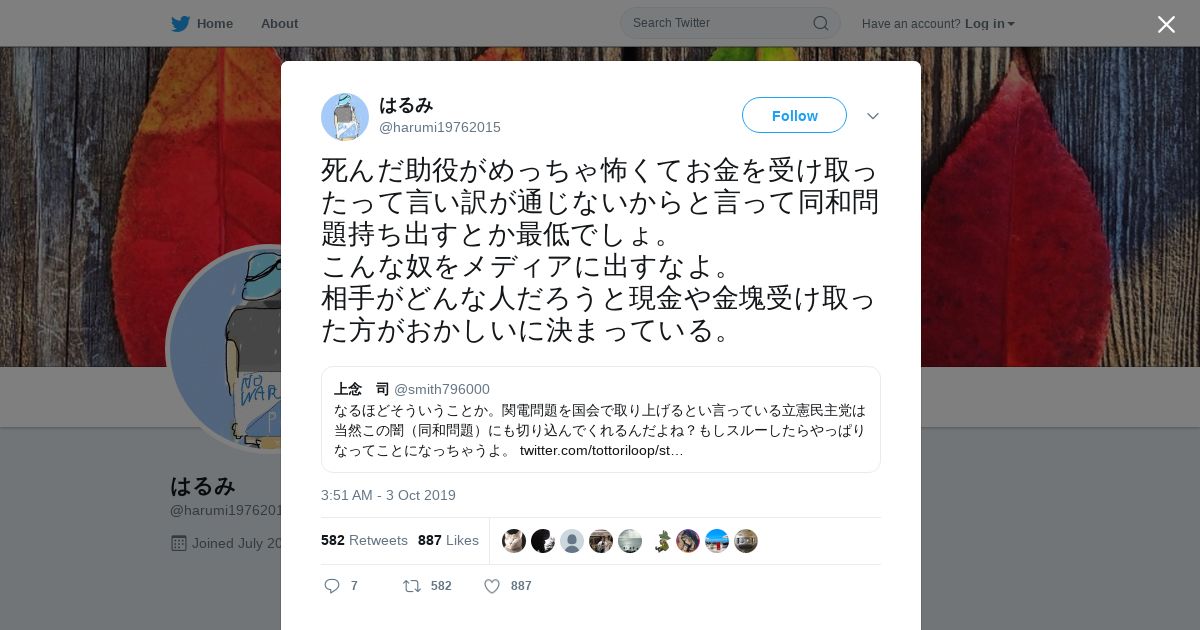Click the reply speech bubble icon
This screenshot has width=1200, height=630.
[x=332, y=586]
